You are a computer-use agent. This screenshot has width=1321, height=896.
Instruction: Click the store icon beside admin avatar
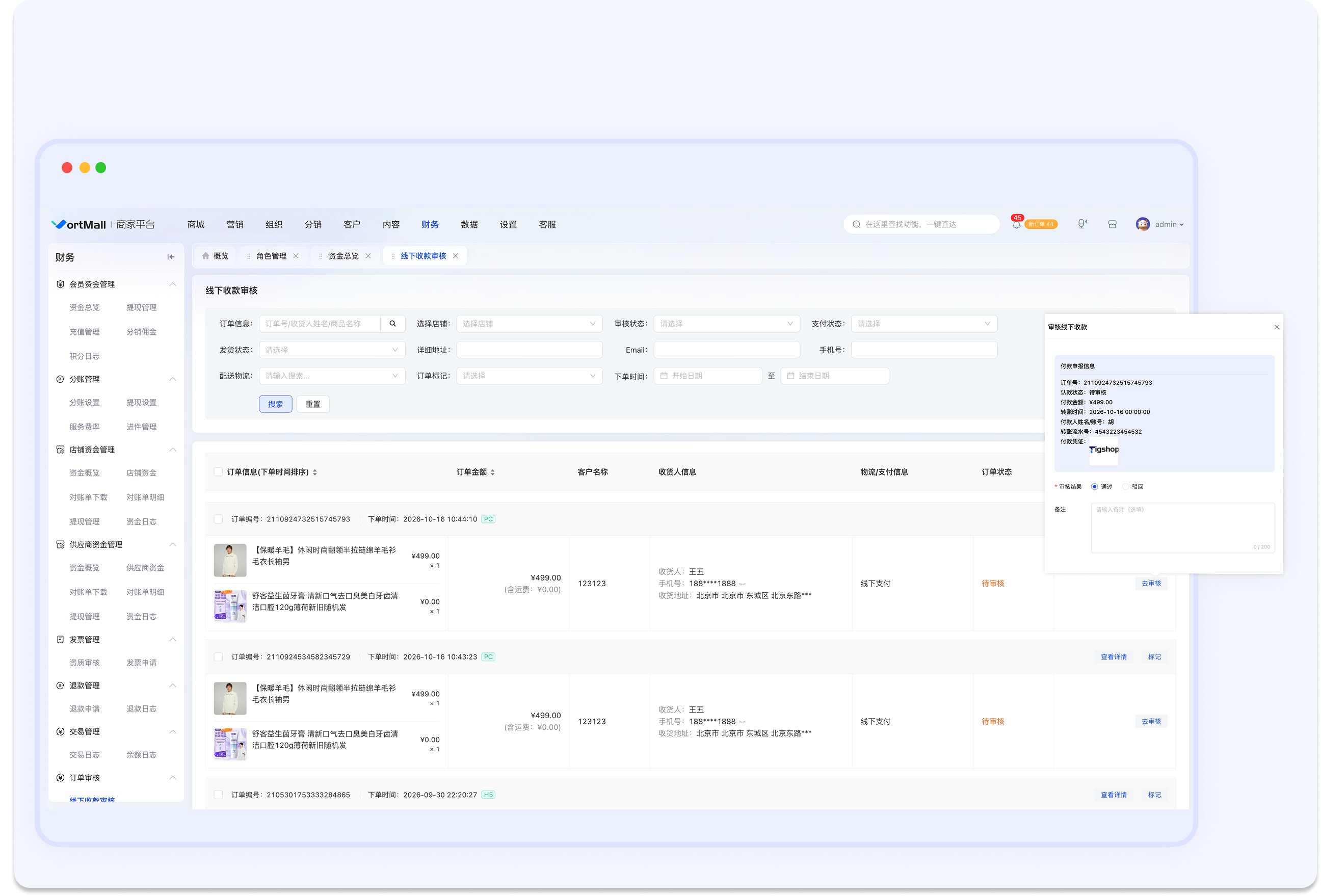click(1113, 225)
